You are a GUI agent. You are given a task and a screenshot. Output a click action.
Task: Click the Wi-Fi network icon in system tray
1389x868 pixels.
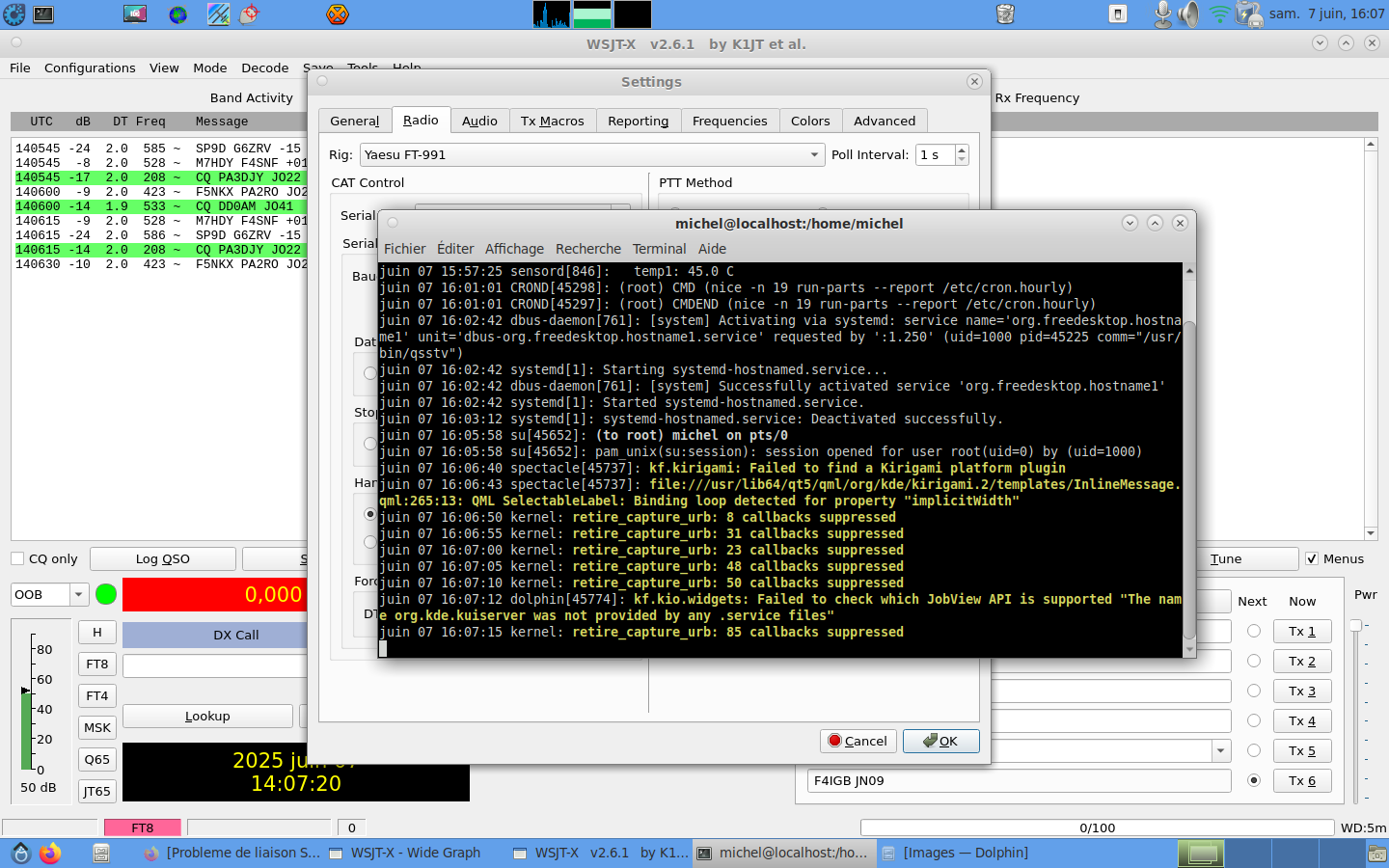pos(1220,14)
